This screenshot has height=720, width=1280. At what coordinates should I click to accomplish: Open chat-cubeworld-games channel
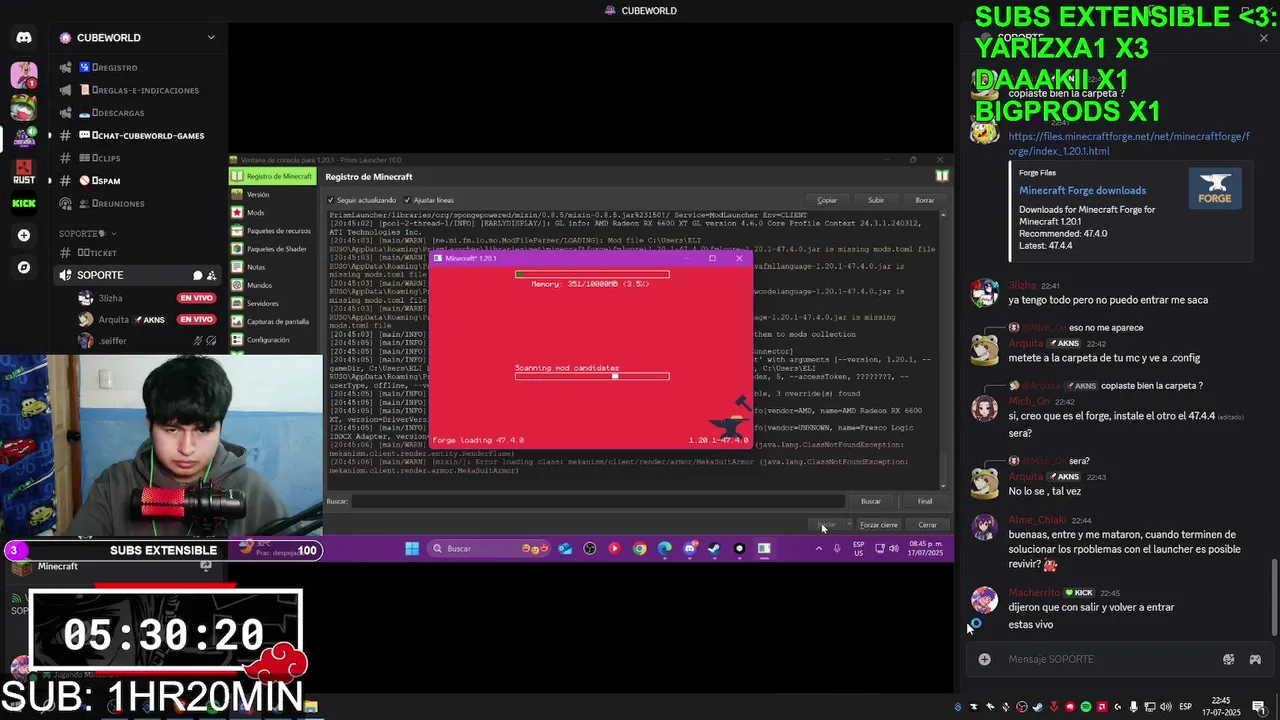(138, 135)
